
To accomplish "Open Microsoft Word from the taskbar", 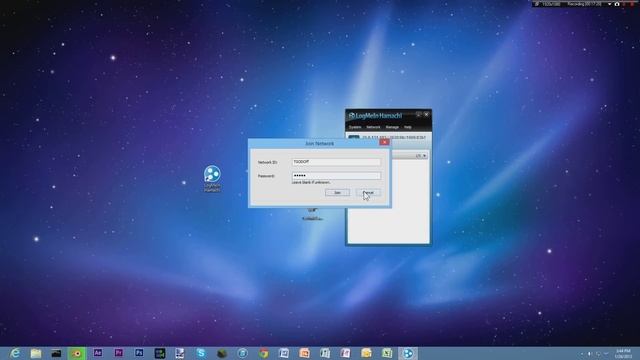I will [x=284, y=353].
